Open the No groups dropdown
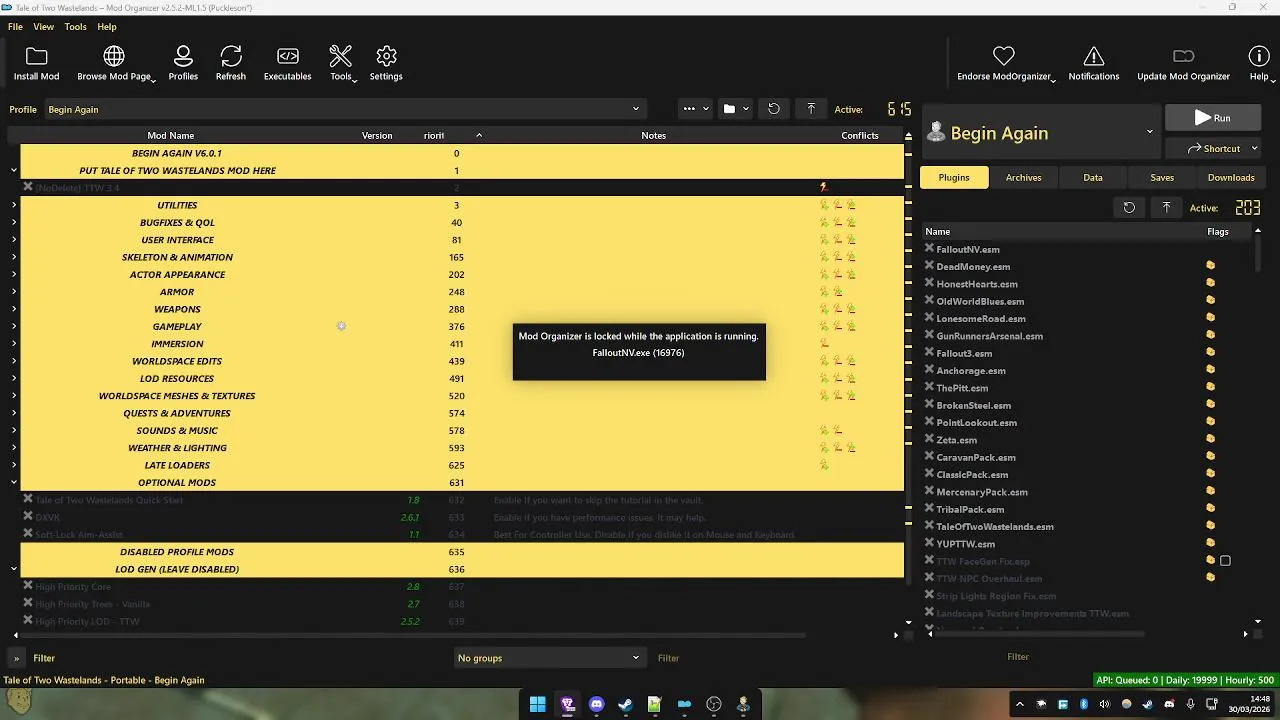 [x=548, y=658]
